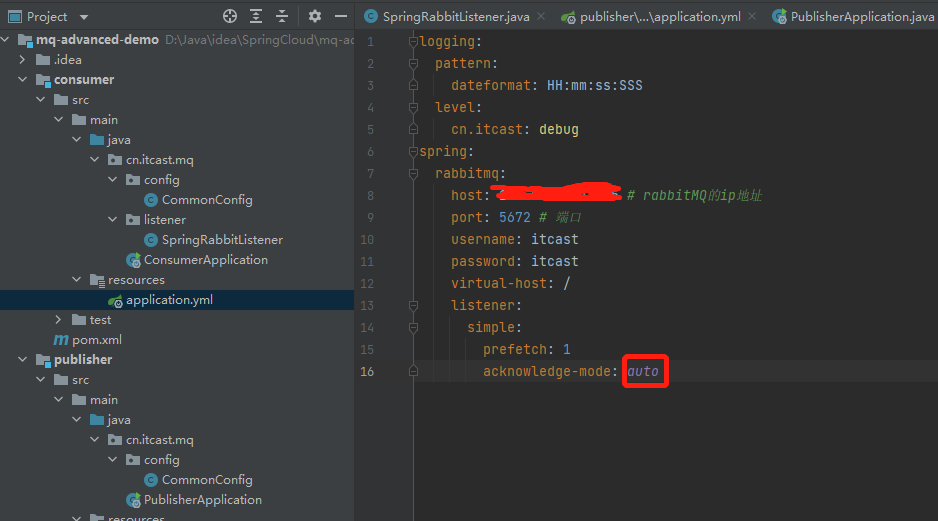Click the Select Opened File locate icon
The image size is (938, 521).
(230, 16)
